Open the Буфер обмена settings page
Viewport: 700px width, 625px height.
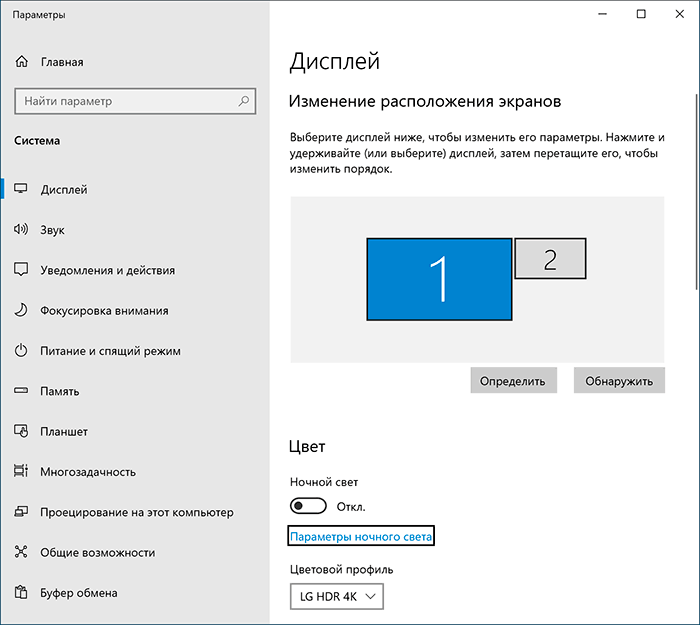78,593
